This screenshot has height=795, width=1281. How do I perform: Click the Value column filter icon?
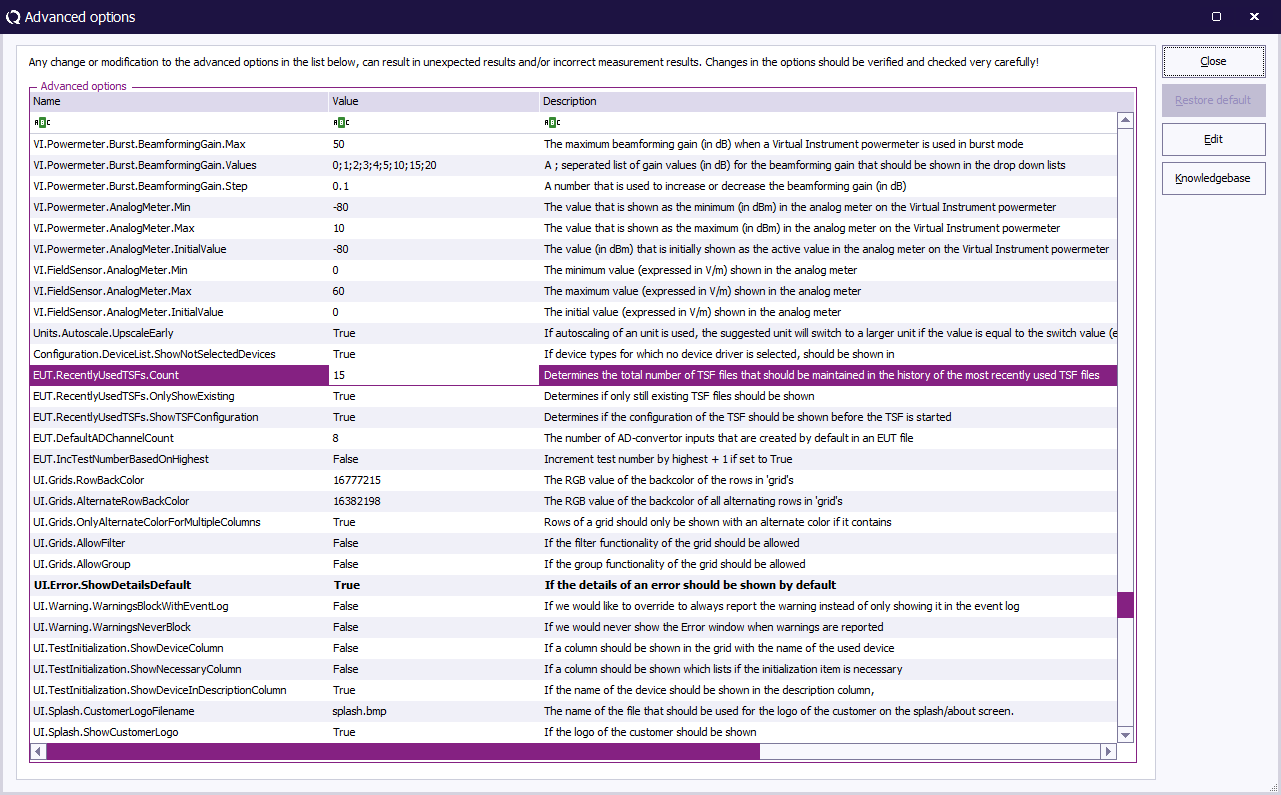pyautogui.click(x=340, y=122)
